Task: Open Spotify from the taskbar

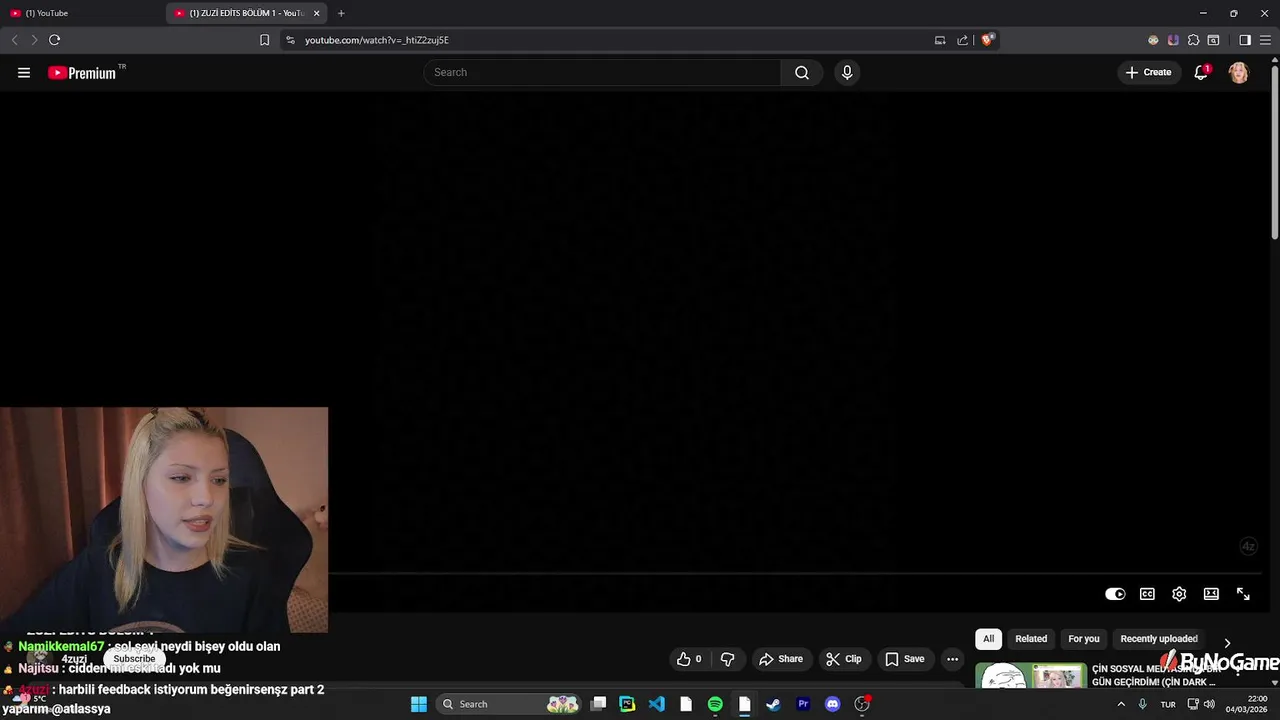Action: tap(715, 704)
